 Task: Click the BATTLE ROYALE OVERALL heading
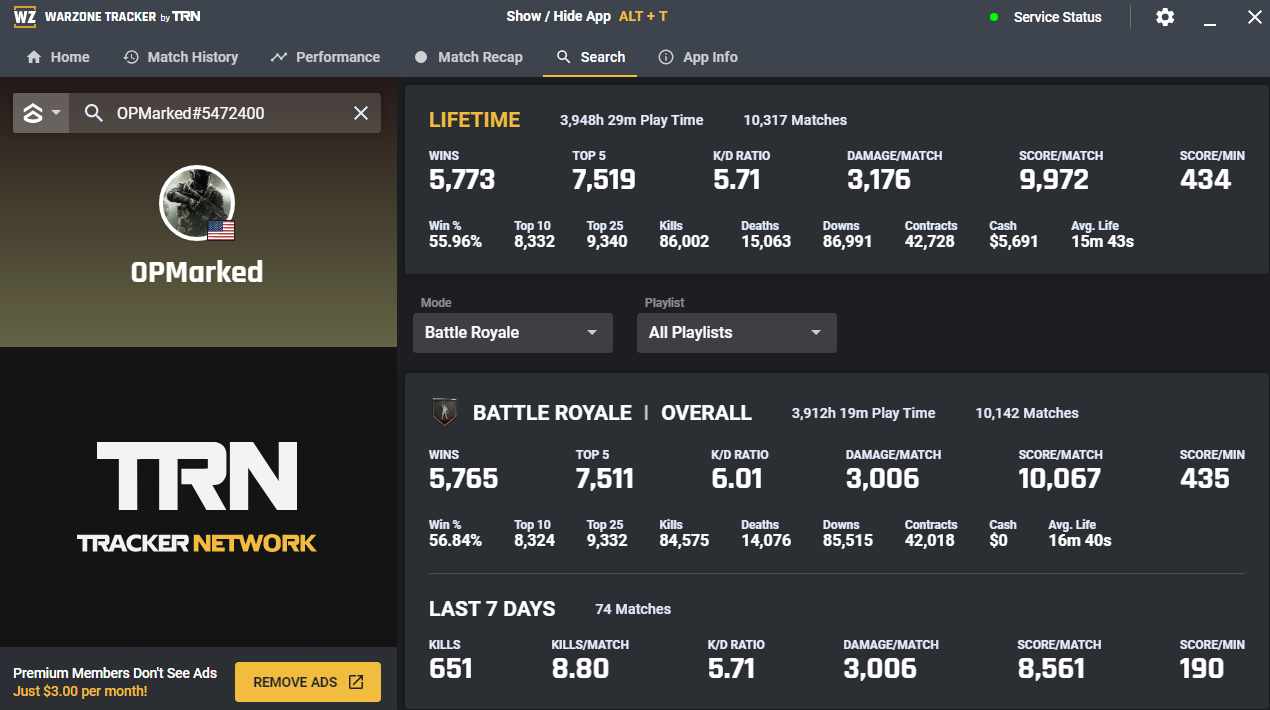612,413
